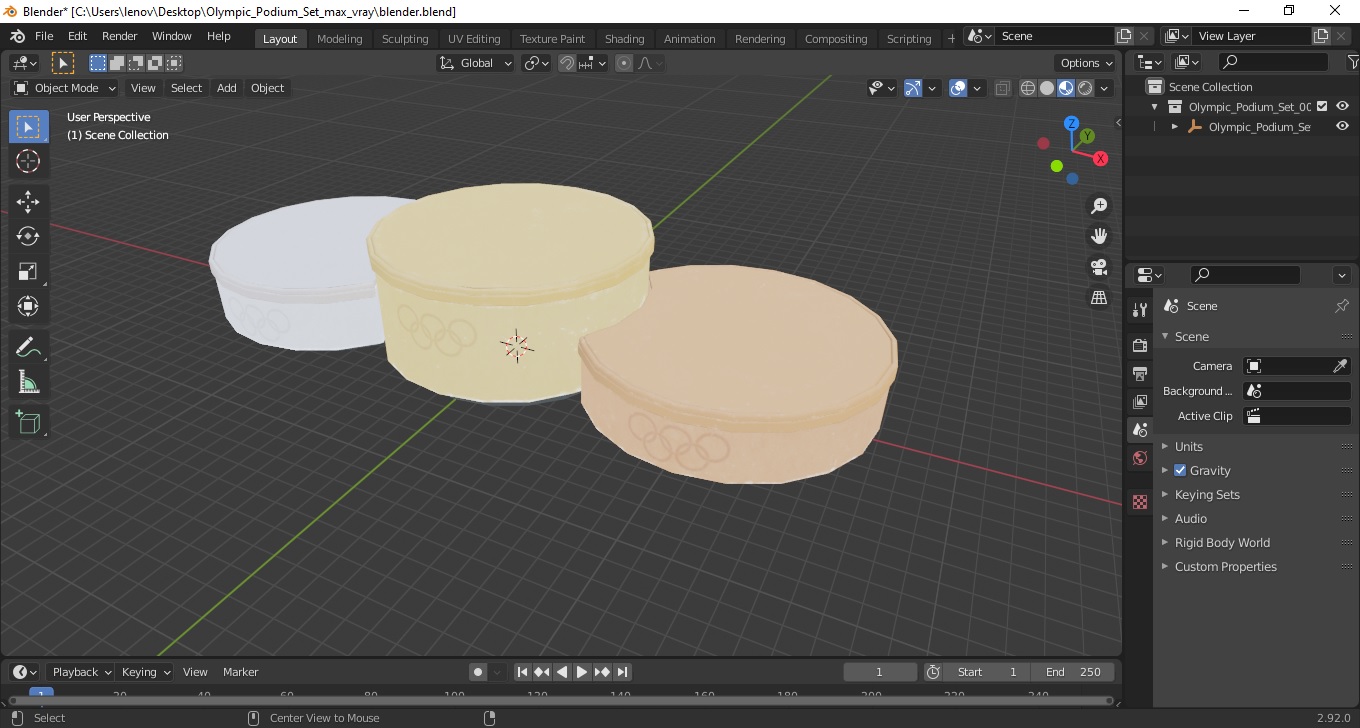Switch to Rendered shading
Viewport: 1360px width, 728px height.
coord(1085,88)
